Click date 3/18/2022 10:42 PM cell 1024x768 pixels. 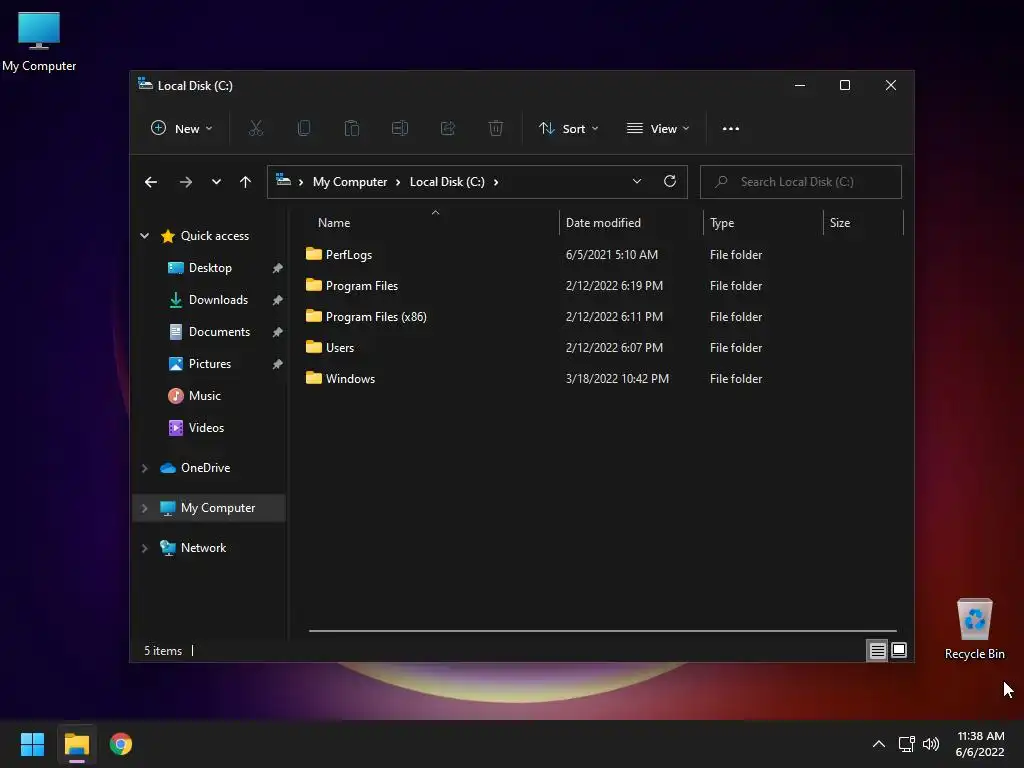click(617, 379)
